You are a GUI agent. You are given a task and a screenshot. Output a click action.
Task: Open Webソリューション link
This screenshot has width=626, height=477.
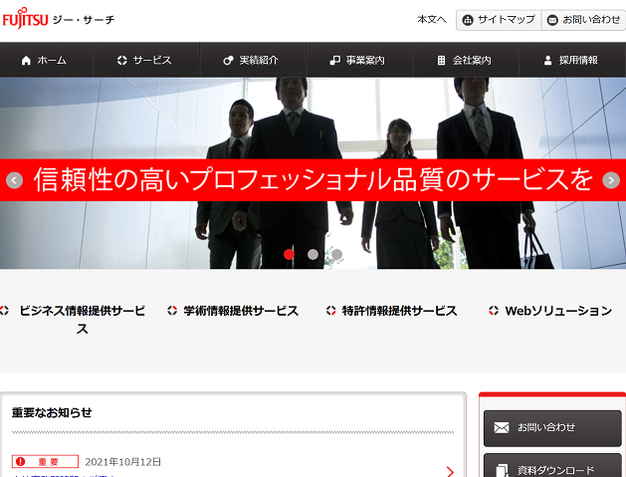(558, 311)
